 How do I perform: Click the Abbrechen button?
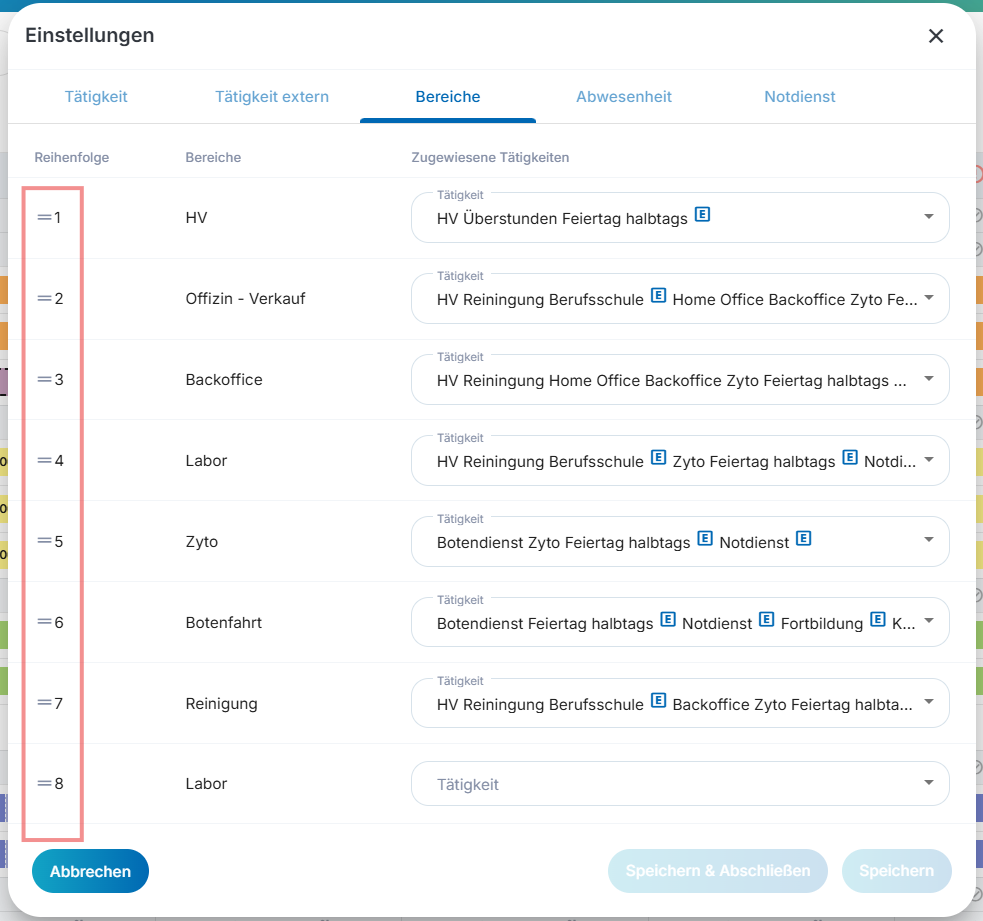(x=90, y=871)
